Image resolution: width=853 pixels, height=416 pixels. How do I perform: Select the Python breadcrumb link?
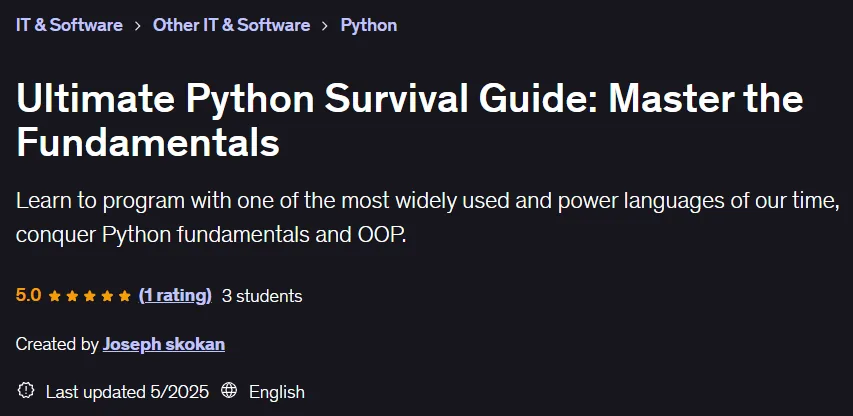pos(369,26)
